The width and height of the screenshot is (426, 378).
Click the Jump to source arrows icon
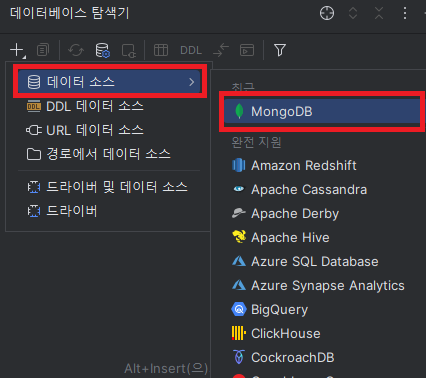click(x=221, y=50)
